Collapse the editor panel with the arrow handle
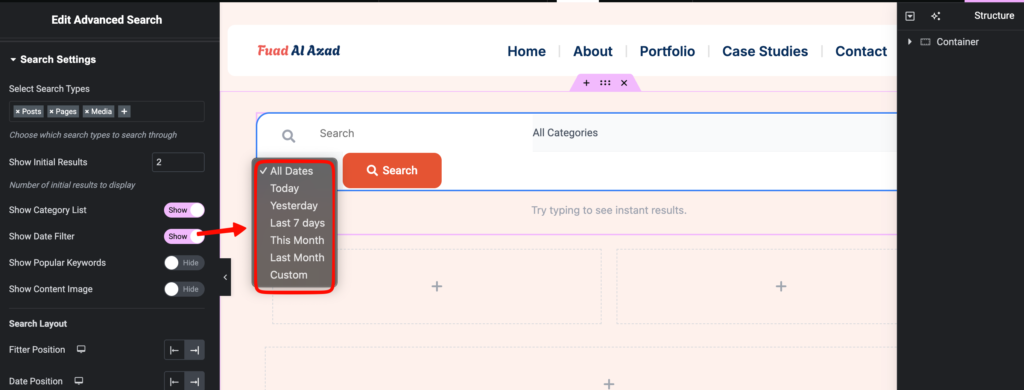Image resolution: width=1024 pixels, height=390 pixels. (x=225, y=277)
